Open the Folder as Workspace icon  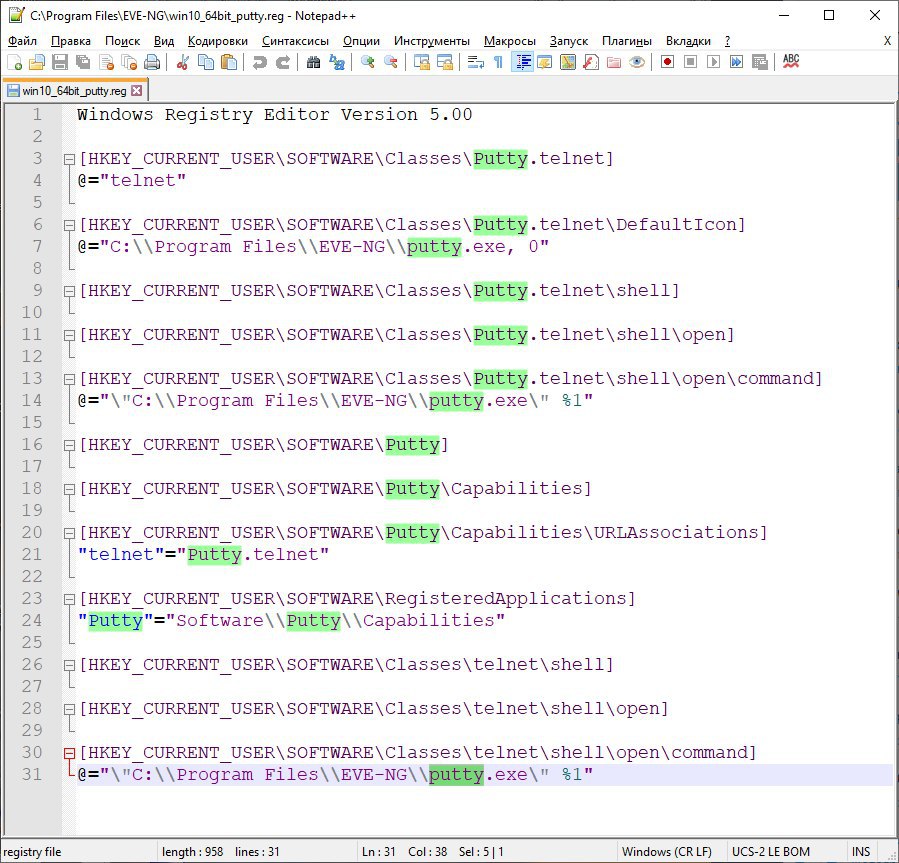(x=613, y=62)
